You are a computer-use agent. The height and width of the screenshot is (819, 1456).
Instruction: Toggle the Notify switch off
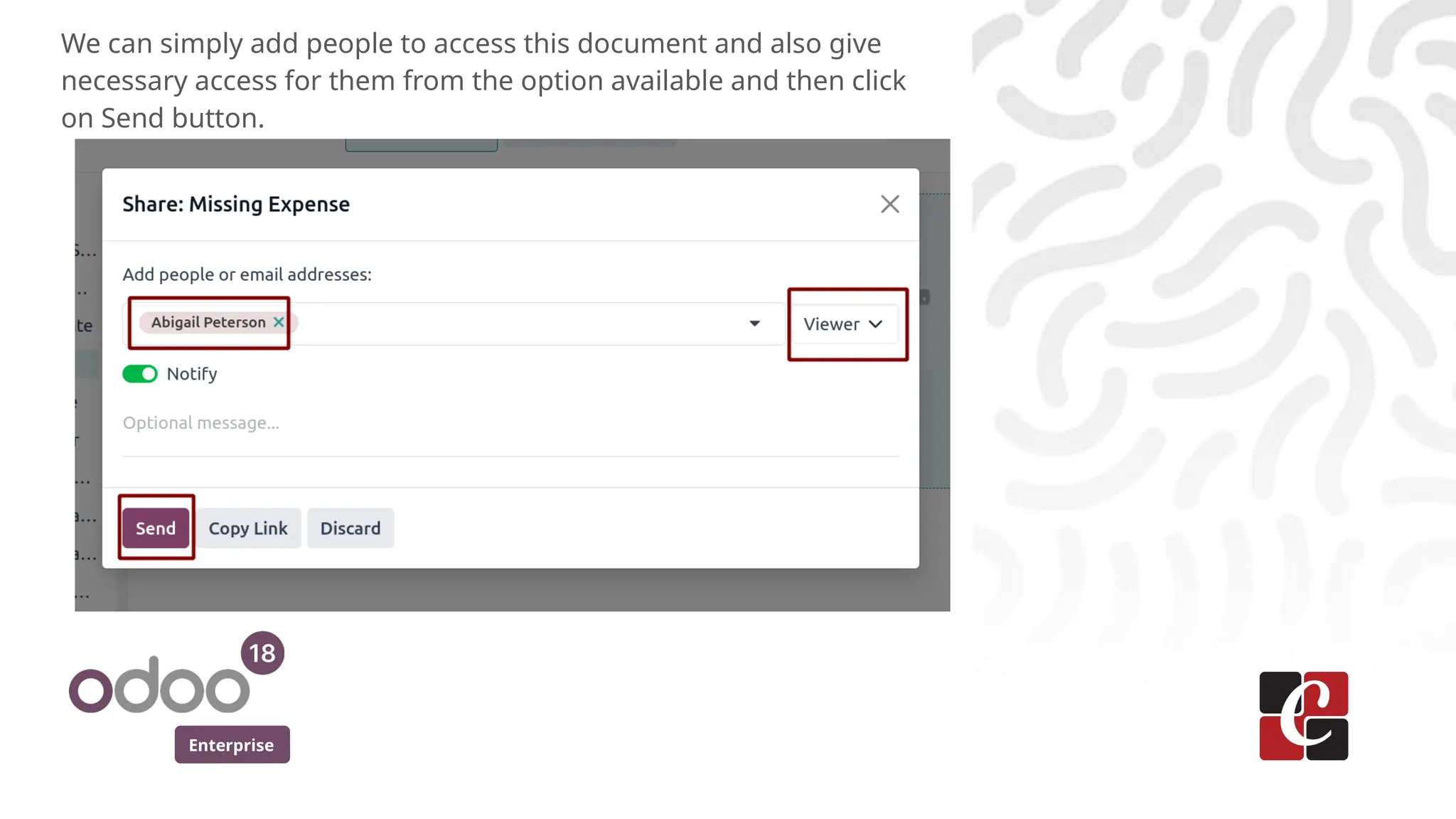click(x=140, y=374)
